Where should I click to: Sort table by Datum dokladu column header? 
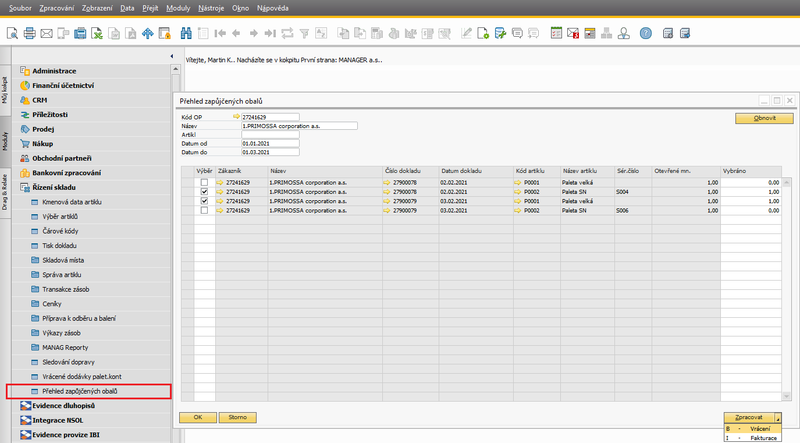(x=476, y=171)
